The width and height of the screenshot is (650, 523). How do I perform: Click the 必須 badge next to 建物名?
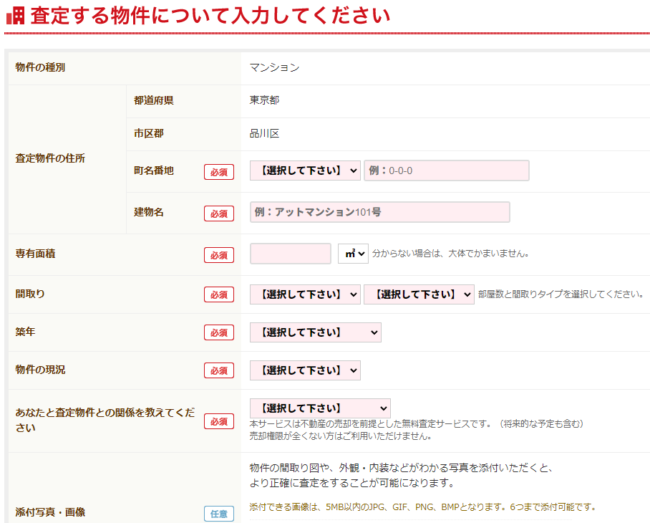pos(219,214)
